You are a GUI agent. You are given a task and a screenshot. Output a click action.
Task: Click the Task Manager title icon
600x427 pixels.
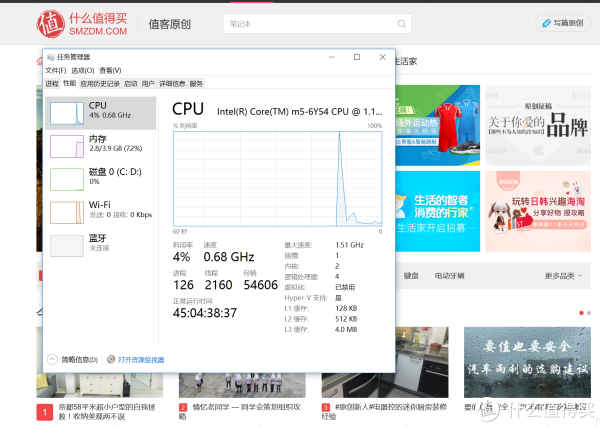tap(51, 57)
